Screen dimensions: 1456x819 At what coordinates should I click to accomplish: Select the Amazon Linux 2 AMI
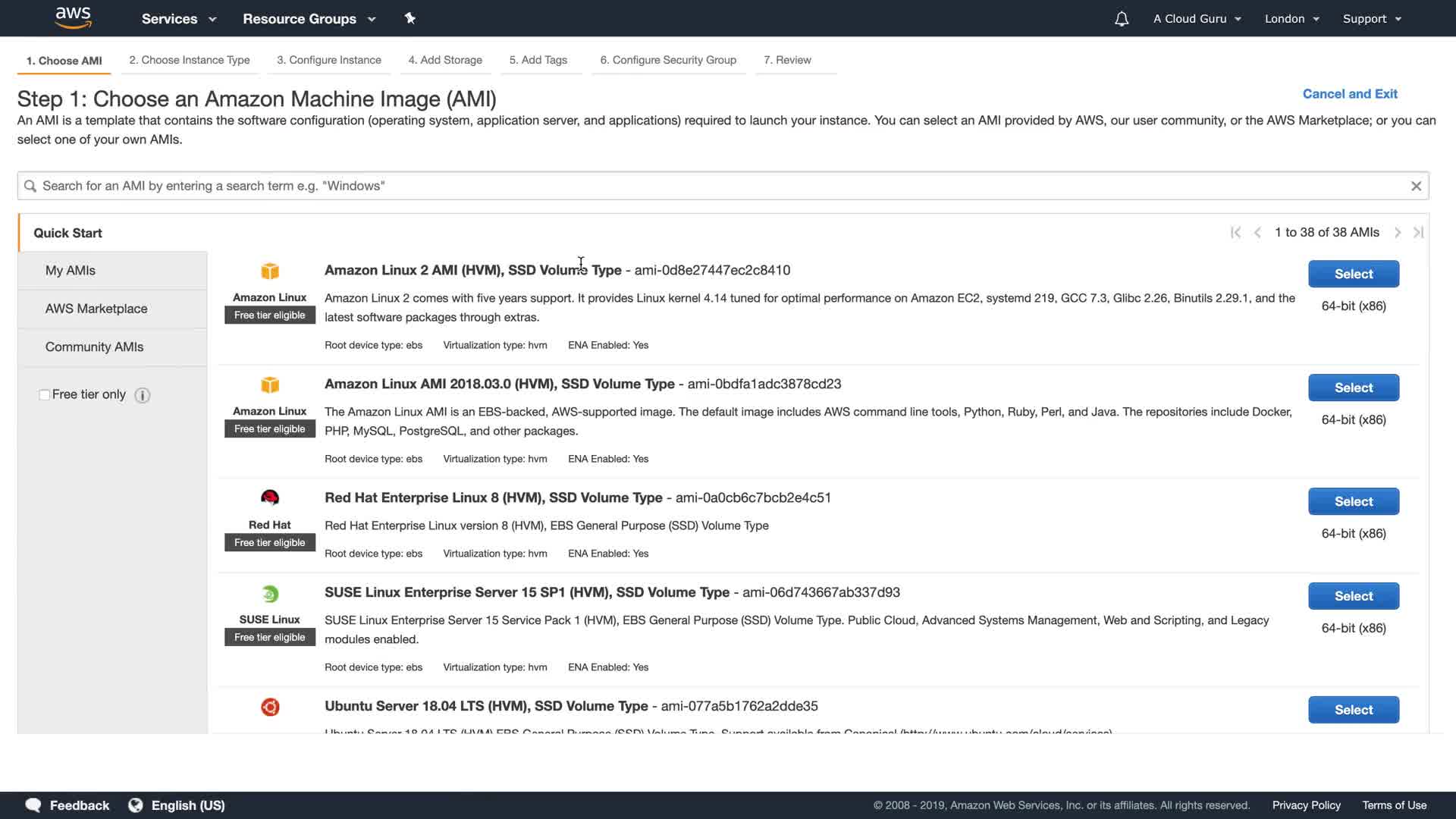1353,274
